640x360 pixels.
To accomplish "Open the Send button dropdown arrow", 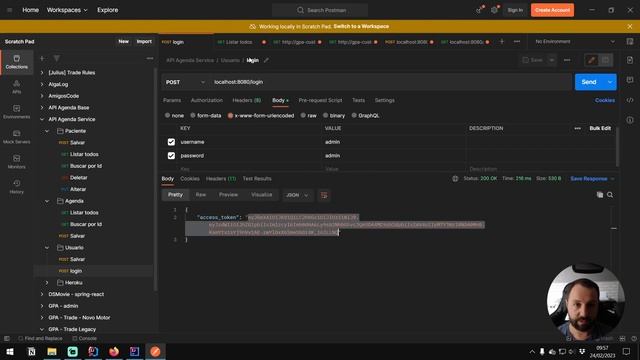I will (x=610, y=82).
